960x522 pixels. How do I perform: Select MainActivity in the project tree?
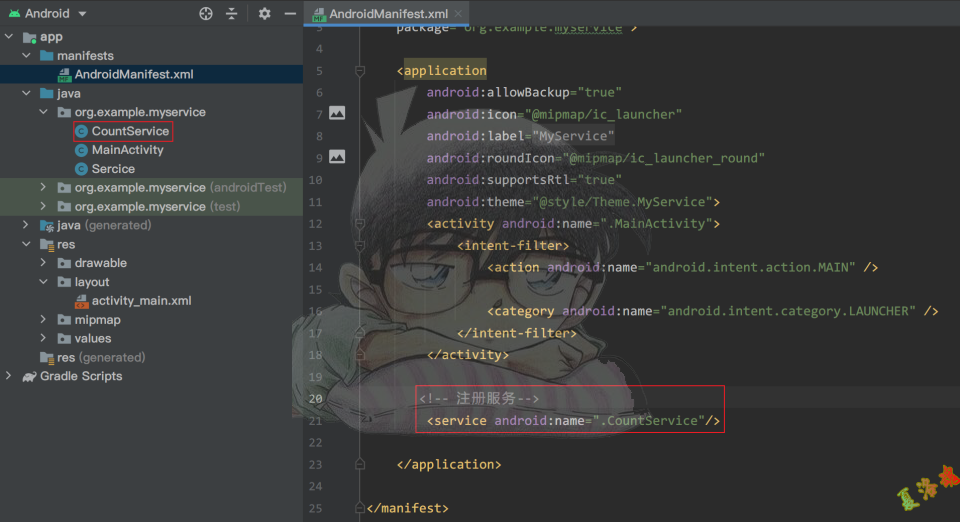click(x=127, y=150)
